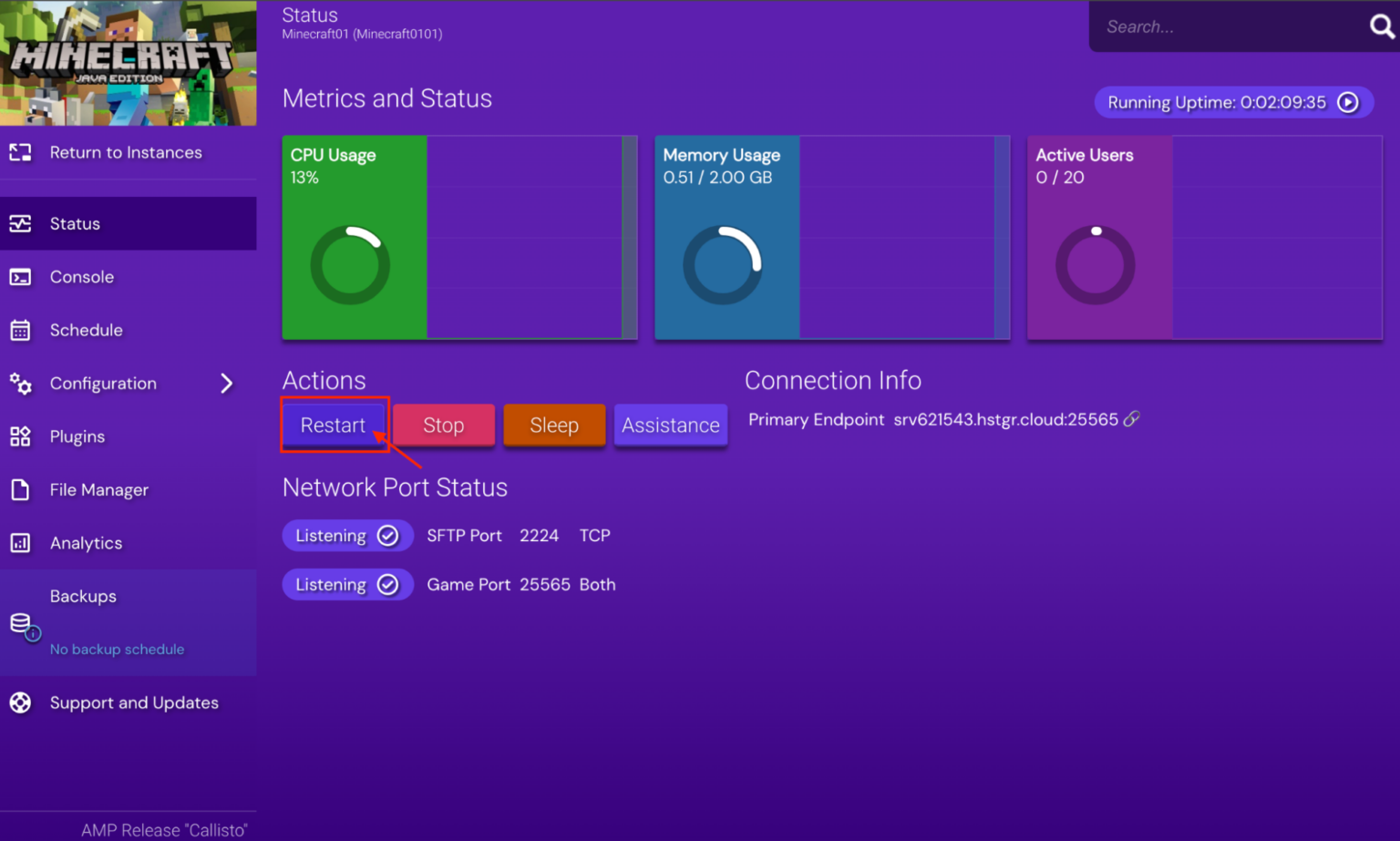Screen dimensions: 1400x841
Task: Open the Console panel icon
Action: click(x=20, y=277)
